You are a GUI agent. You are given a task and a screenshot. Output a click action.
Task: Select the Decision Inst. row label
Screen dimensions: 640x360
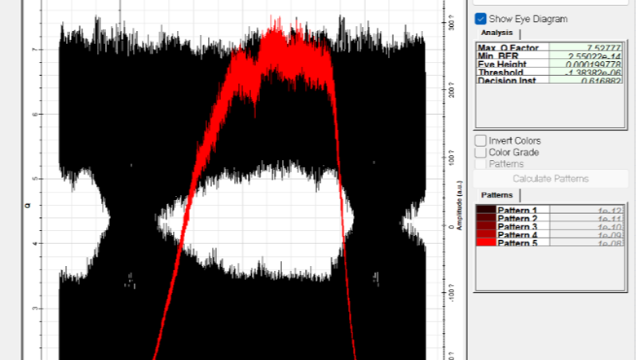(513, 80)
